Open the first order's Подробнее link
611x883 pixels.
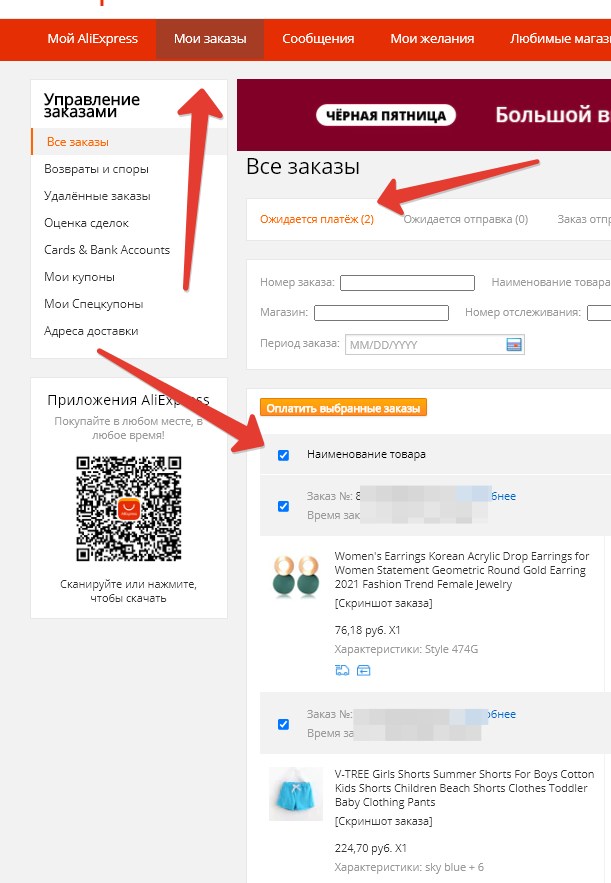(503, 496)
